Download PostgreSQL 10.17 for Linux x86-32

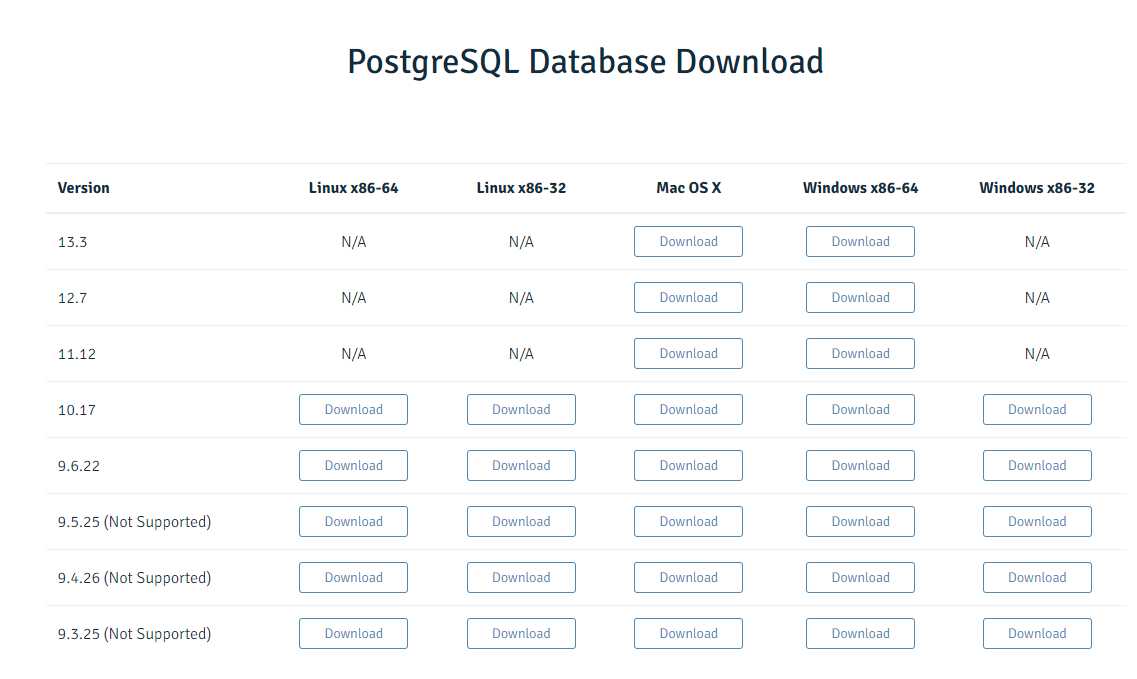(521, 409)
